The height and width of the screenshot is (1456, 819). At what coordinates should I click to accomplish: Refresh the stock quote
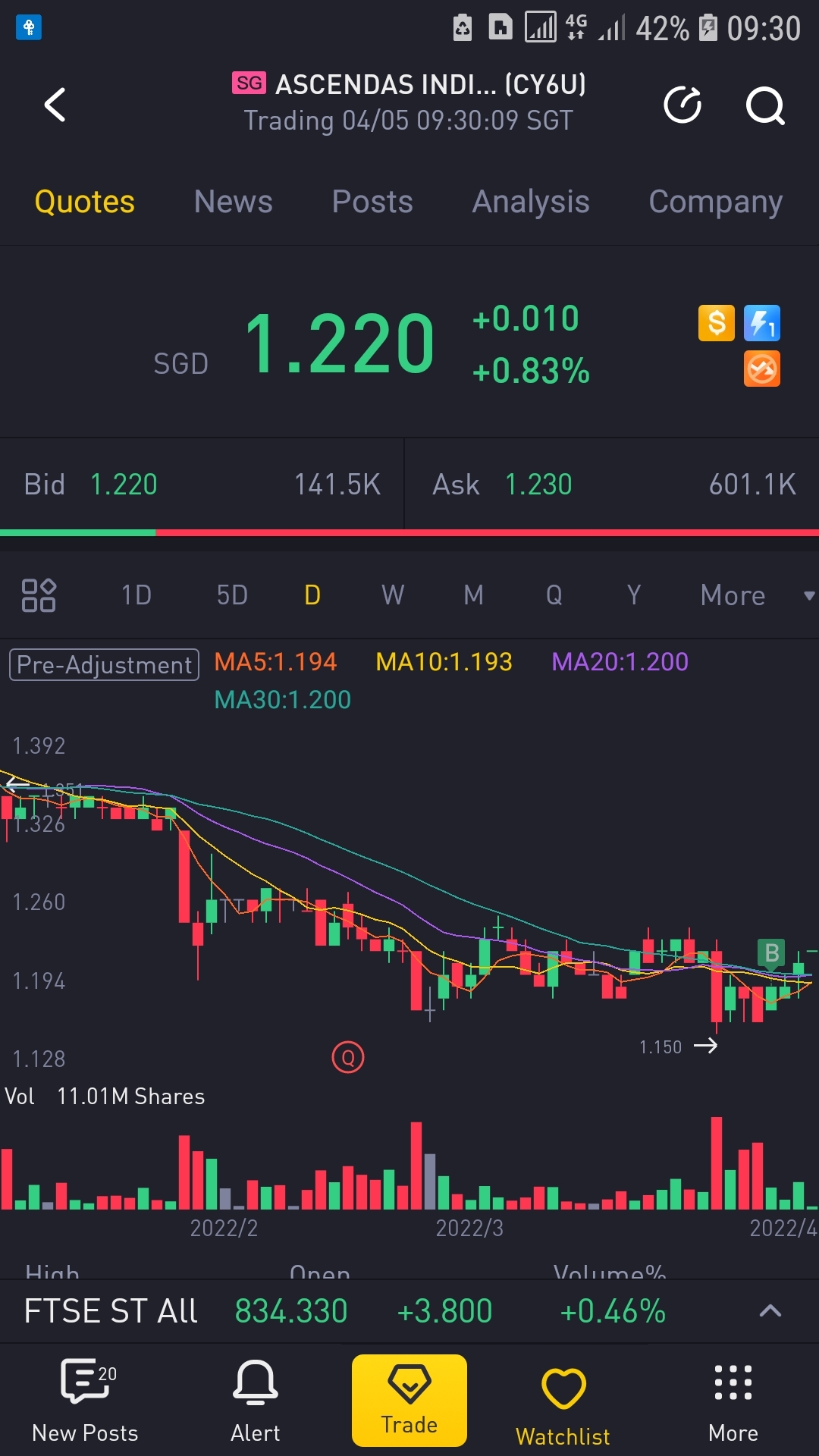point(682,105)
